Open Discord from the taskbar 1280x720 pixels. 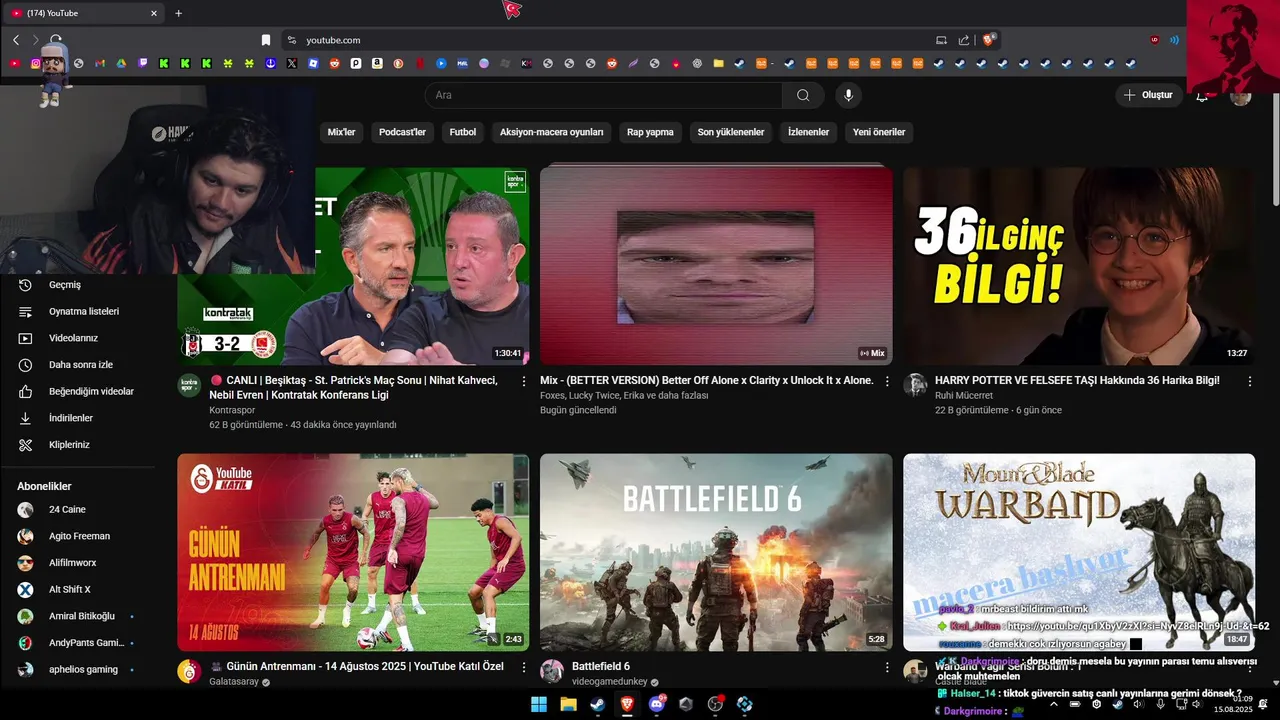656,704
